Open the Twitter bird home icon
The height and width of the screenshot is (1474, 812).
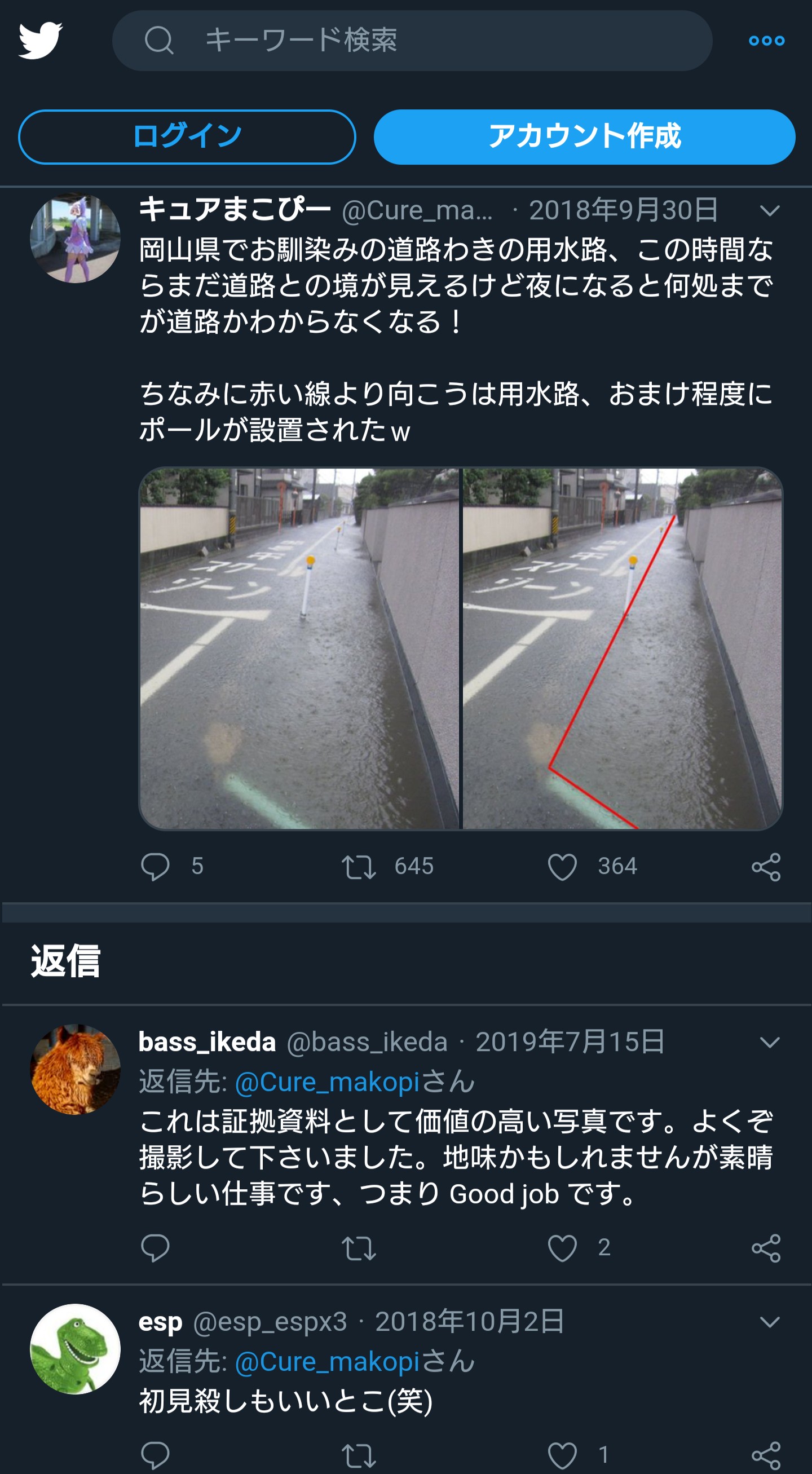(x=41, y=41)
